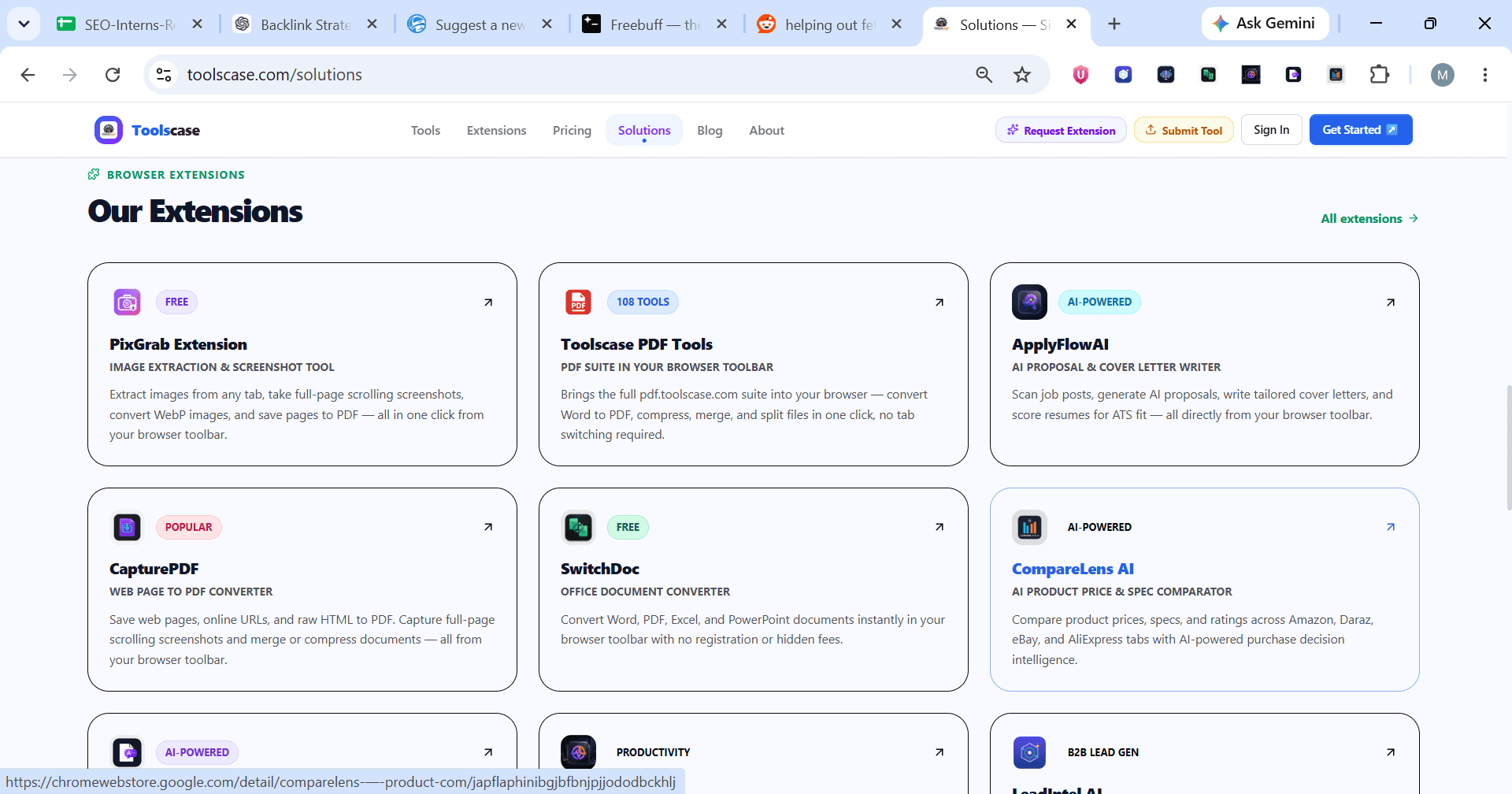The height and width of the screenshot is (794, 1512).
Task: Go to the Pricing nav item
Action: (x=572, y=131)
